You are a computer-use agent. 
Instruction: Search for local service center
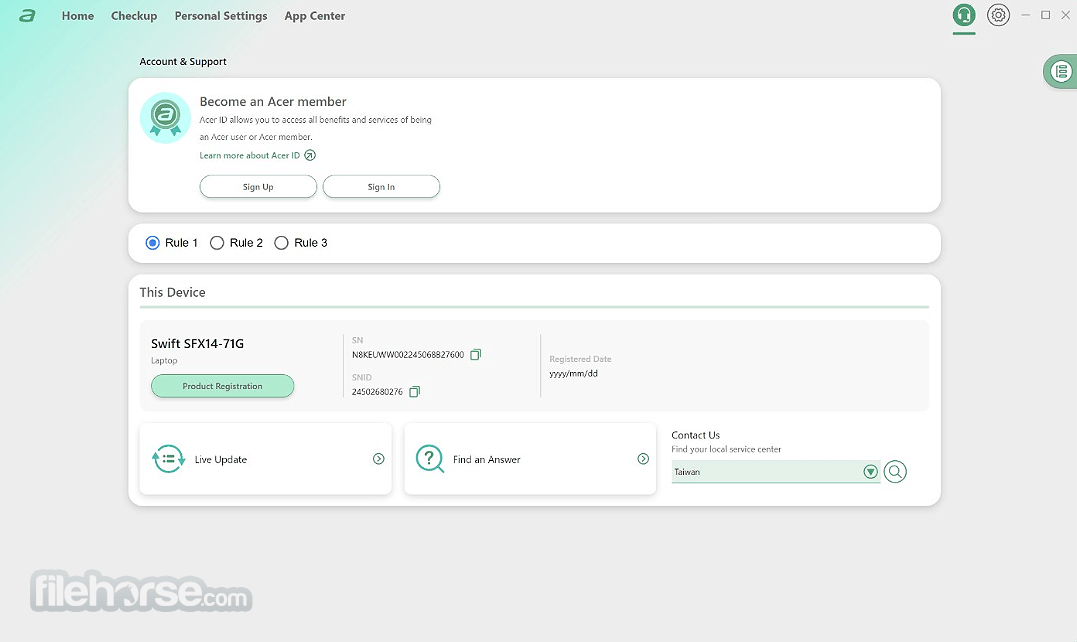895,472
